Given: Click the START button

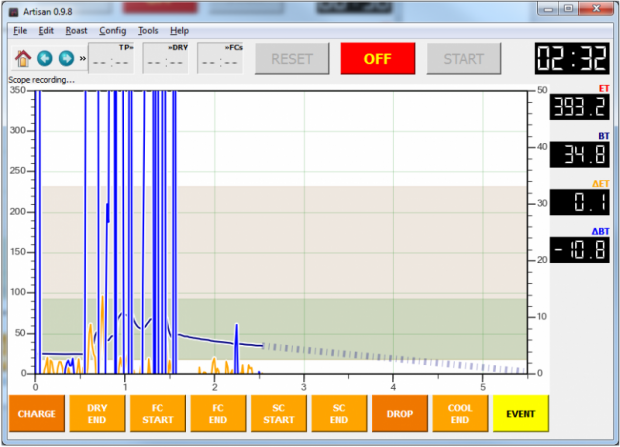Looking at the screenshot, I should tap(463, 59).
